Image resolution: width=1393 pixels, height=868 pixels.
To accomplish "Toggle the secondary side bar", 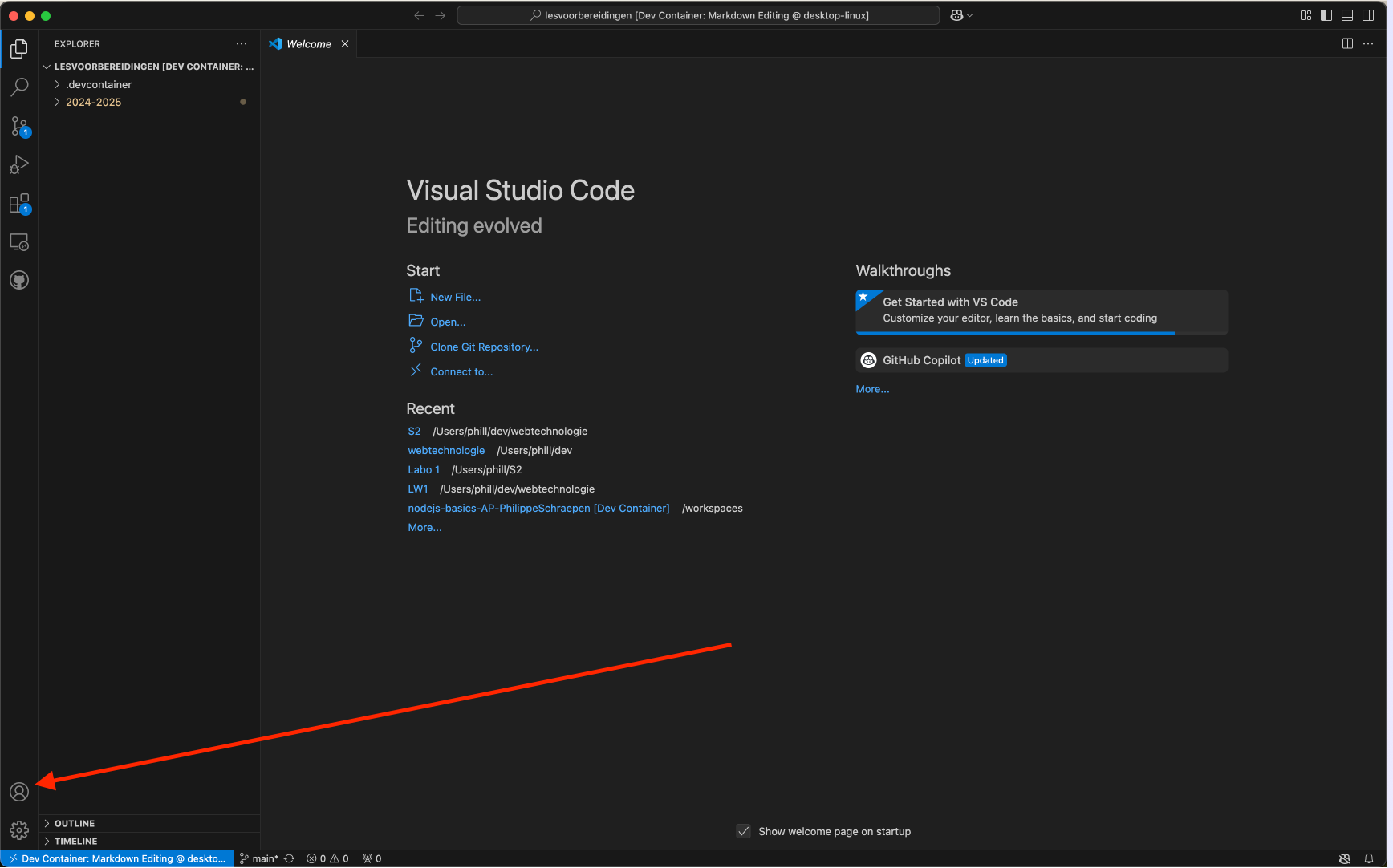I will [x=1368, y=15].
